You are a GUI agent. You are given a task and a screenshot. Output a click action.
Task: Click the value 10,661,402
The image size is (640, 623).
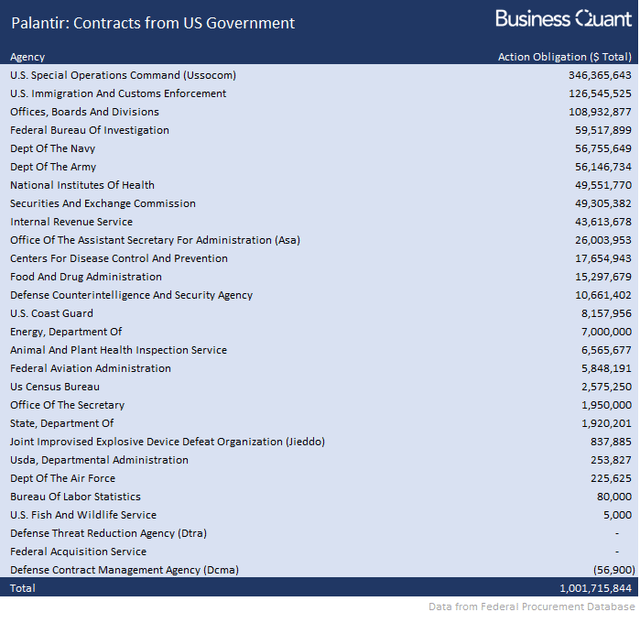point(603,296)
